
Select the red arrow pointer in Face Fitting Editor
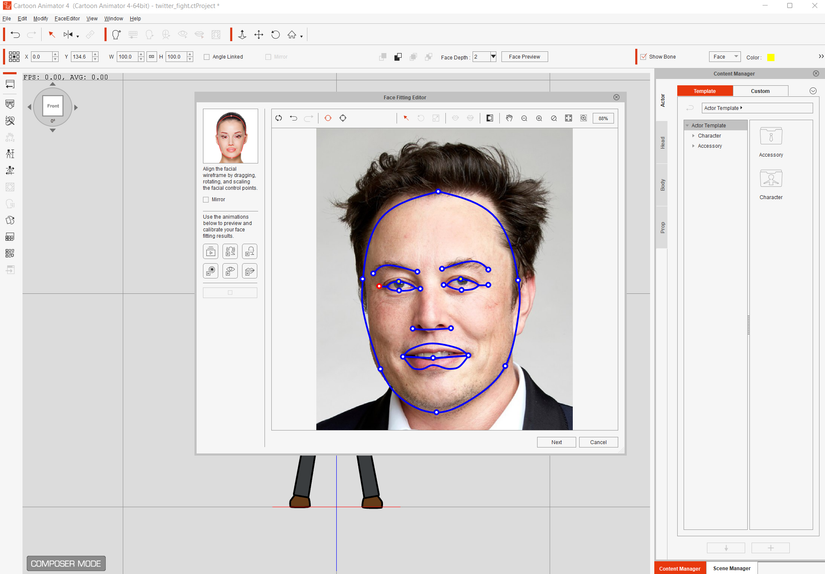click(x=406, y=118)
